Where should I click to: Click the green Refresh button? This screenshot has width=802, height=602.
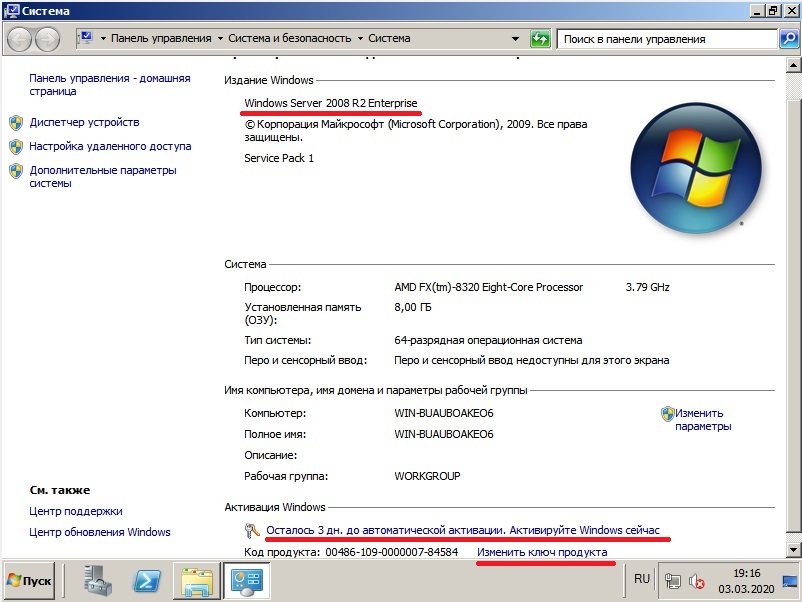(x=540, y=39)
